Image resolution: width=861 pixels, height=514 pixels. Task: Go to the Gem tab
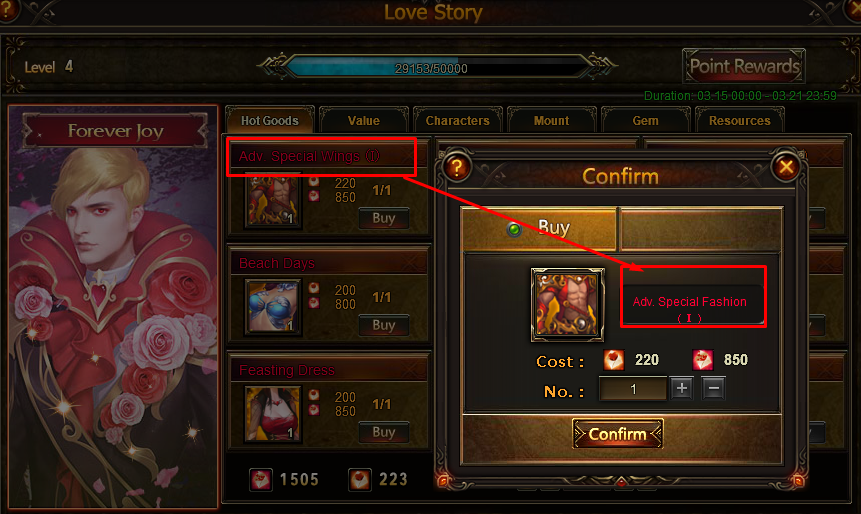(645, 120)
